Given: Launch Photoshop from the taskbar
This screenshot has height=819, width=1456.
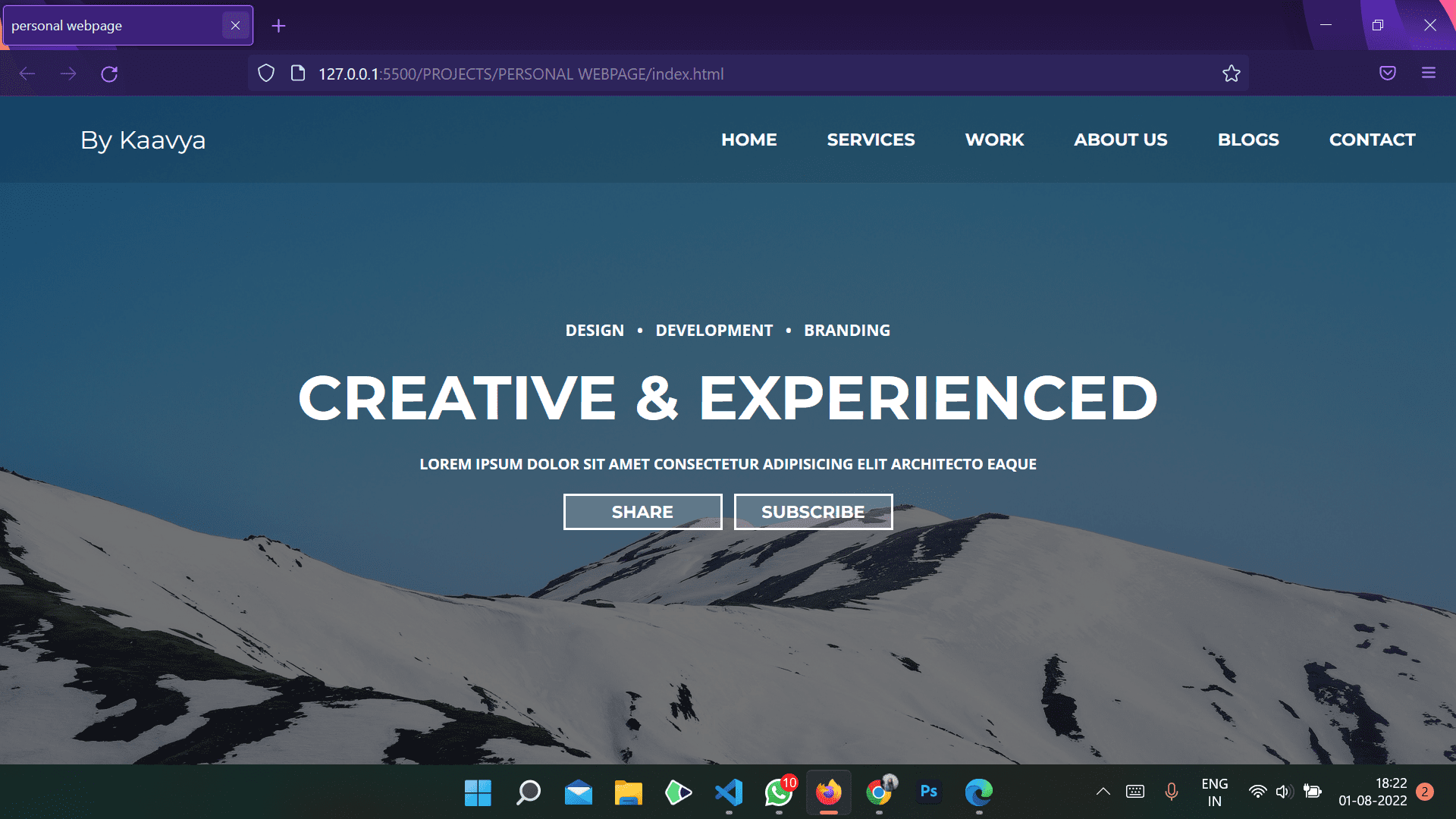Looking at the screenshot, I should pos(928,792).
